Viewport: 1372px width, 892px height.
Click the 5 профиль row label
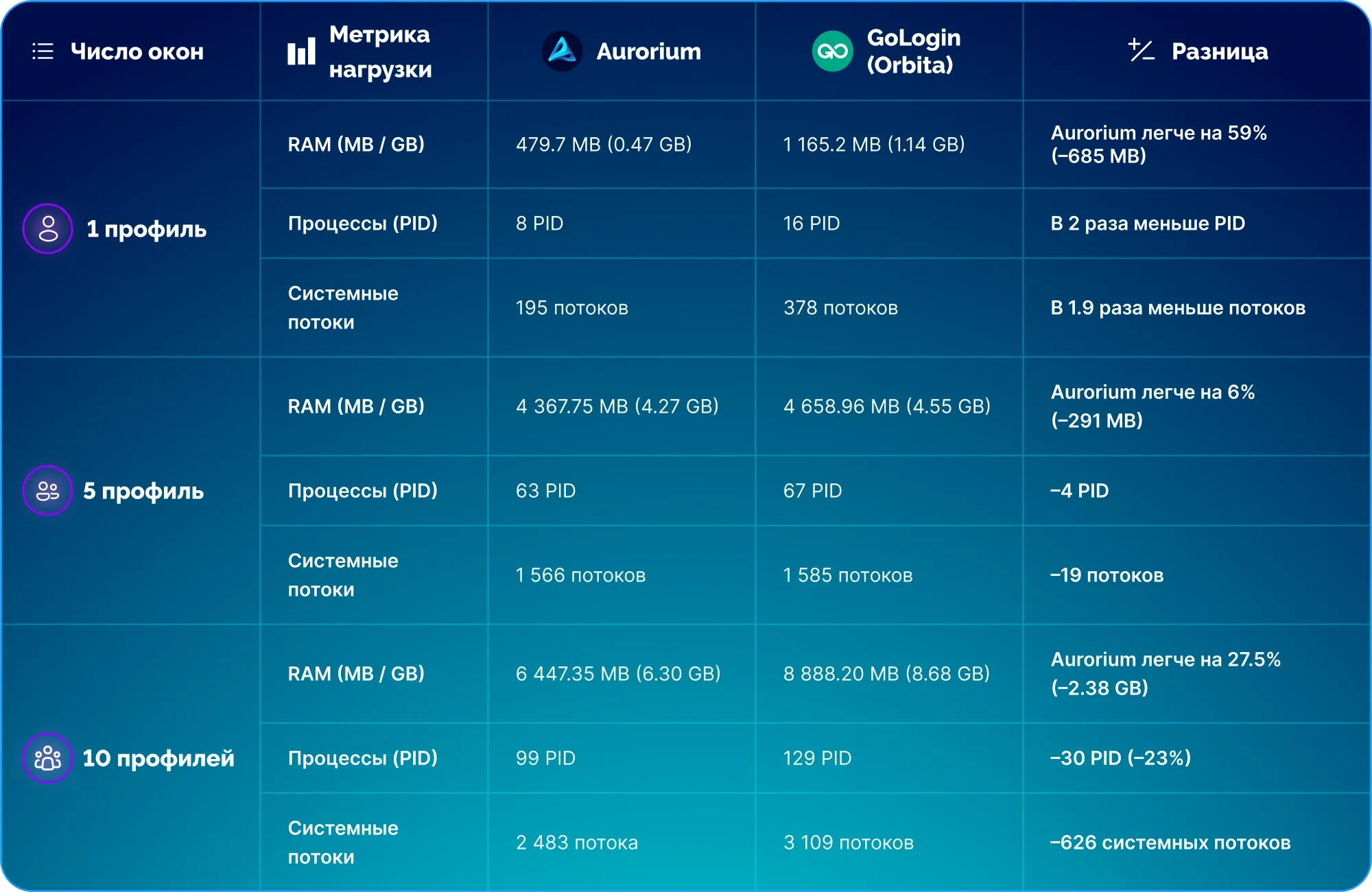pos(143,491)
